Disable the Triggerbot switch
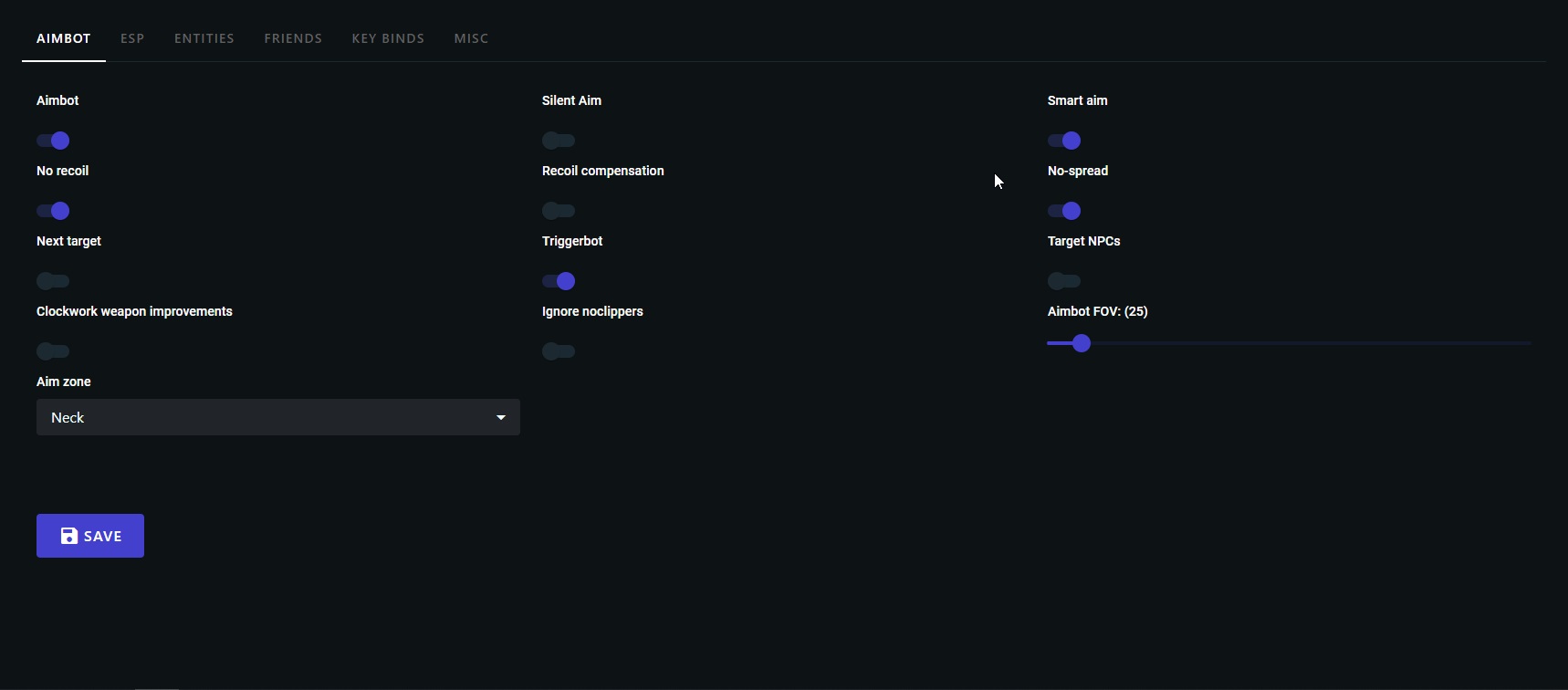Viewport: 1568px width, 690px height. coord(559,281)
